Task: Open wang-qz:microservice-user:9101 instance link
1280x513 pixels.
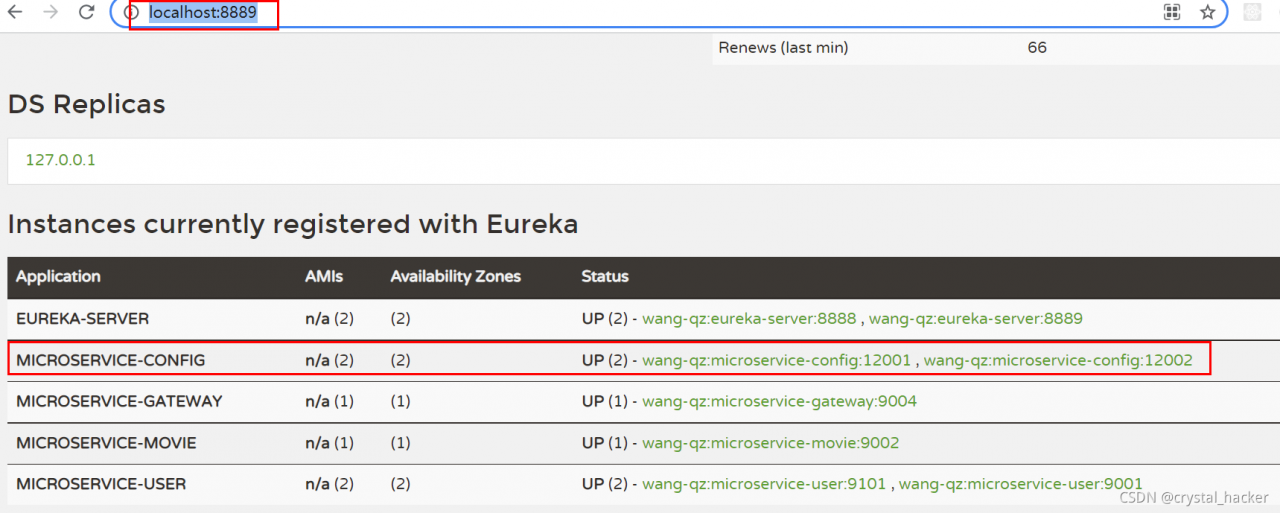Action: [x=764, y=484]
